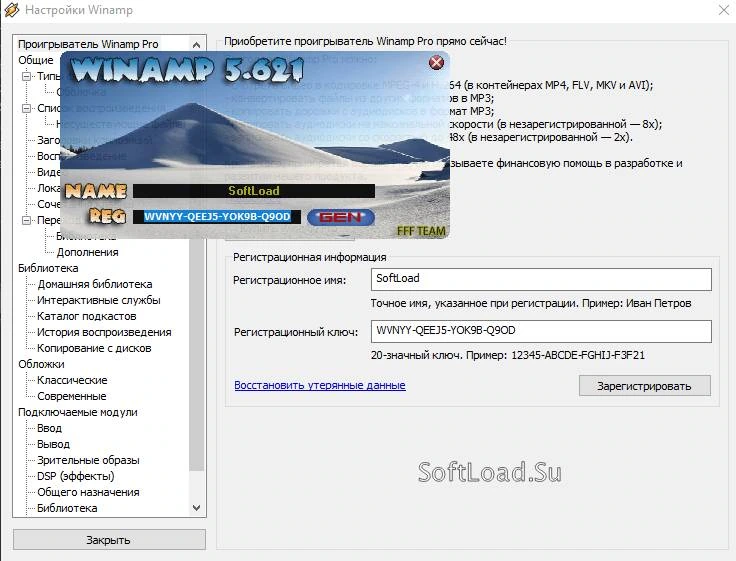This screenshot has height=561, width=736.
Task: Select Каталог подкастов item
Action: point(86,316)
